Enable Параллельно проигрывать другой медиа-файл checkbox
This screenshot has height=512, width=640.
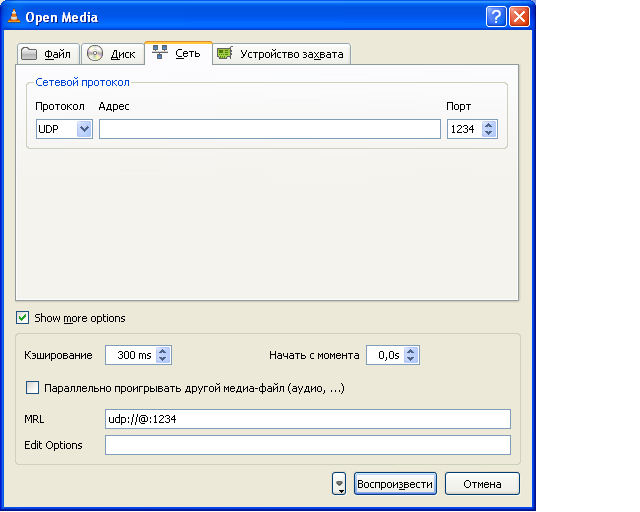coord(32,388)
